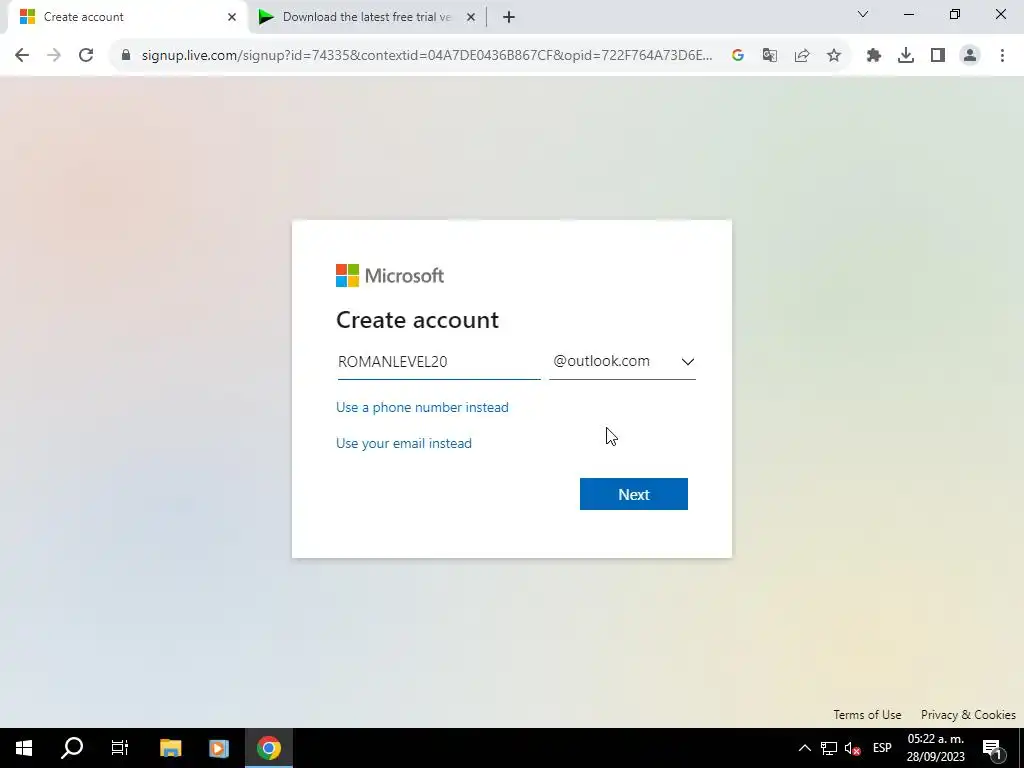Image resolution: width=1024 pixels, height=768 pixels.
Task: Click Use your email instead link
Action: click(x=404, y=443)
